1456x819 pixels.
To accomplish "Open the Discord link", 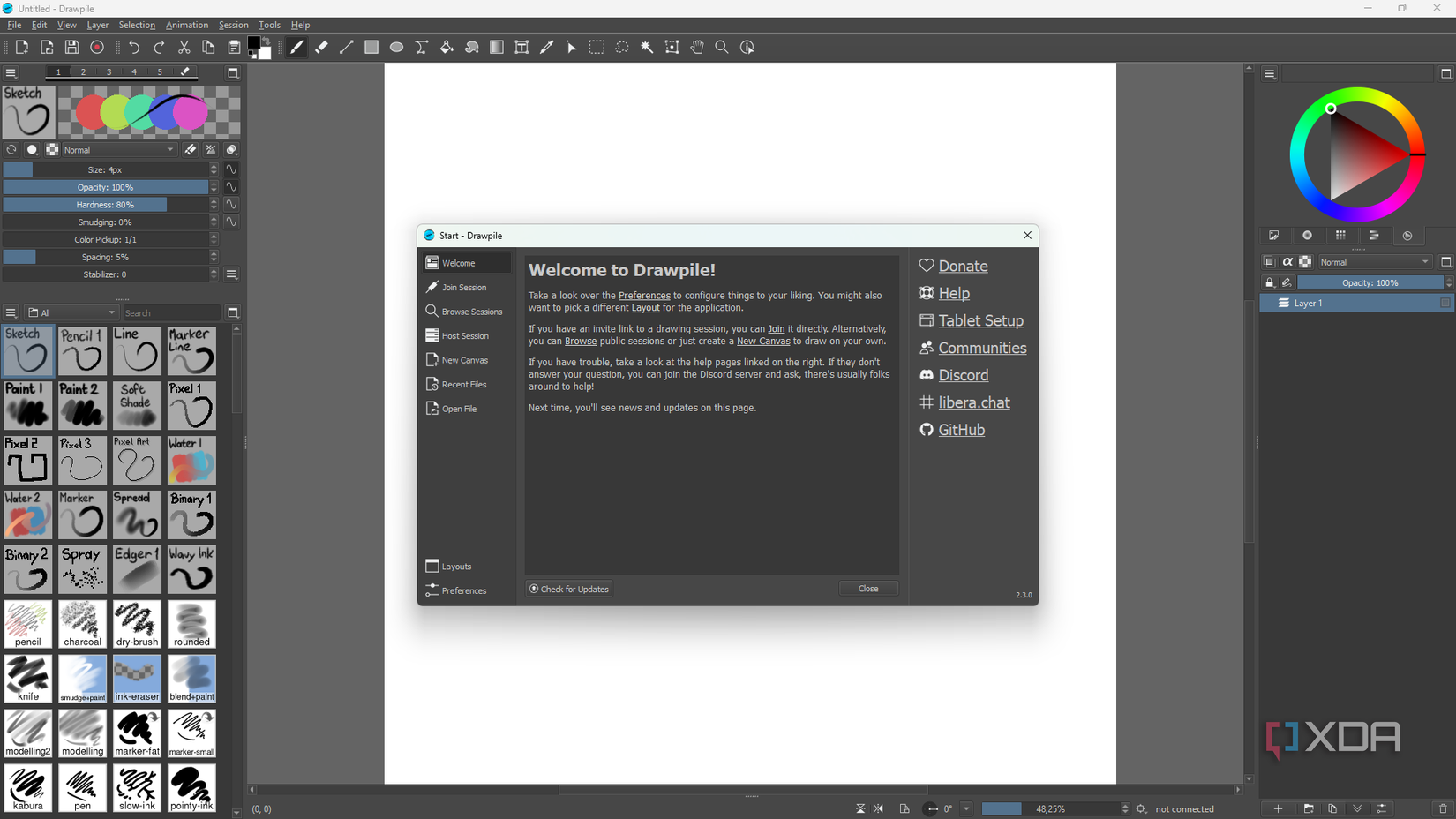I will (963, 375).
